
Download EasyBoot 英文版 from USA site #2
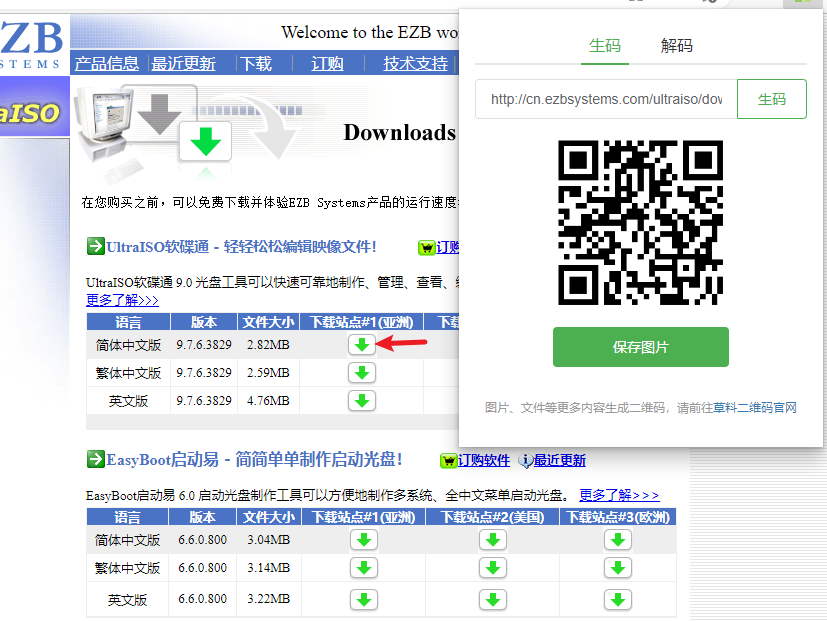pos(493,599)
